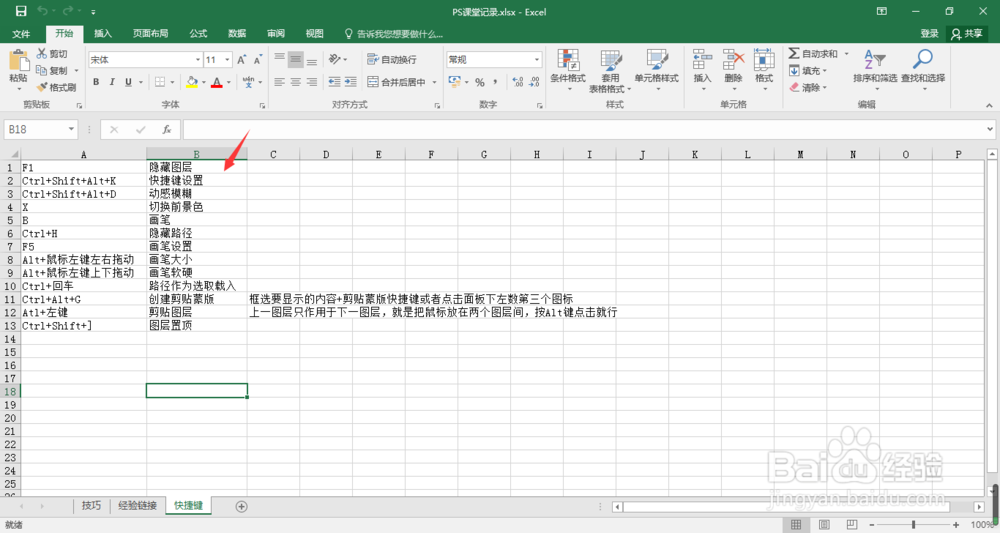Open the 文件 File tab
Screen dimensions: 1000x533
click(x=21, y=33)
